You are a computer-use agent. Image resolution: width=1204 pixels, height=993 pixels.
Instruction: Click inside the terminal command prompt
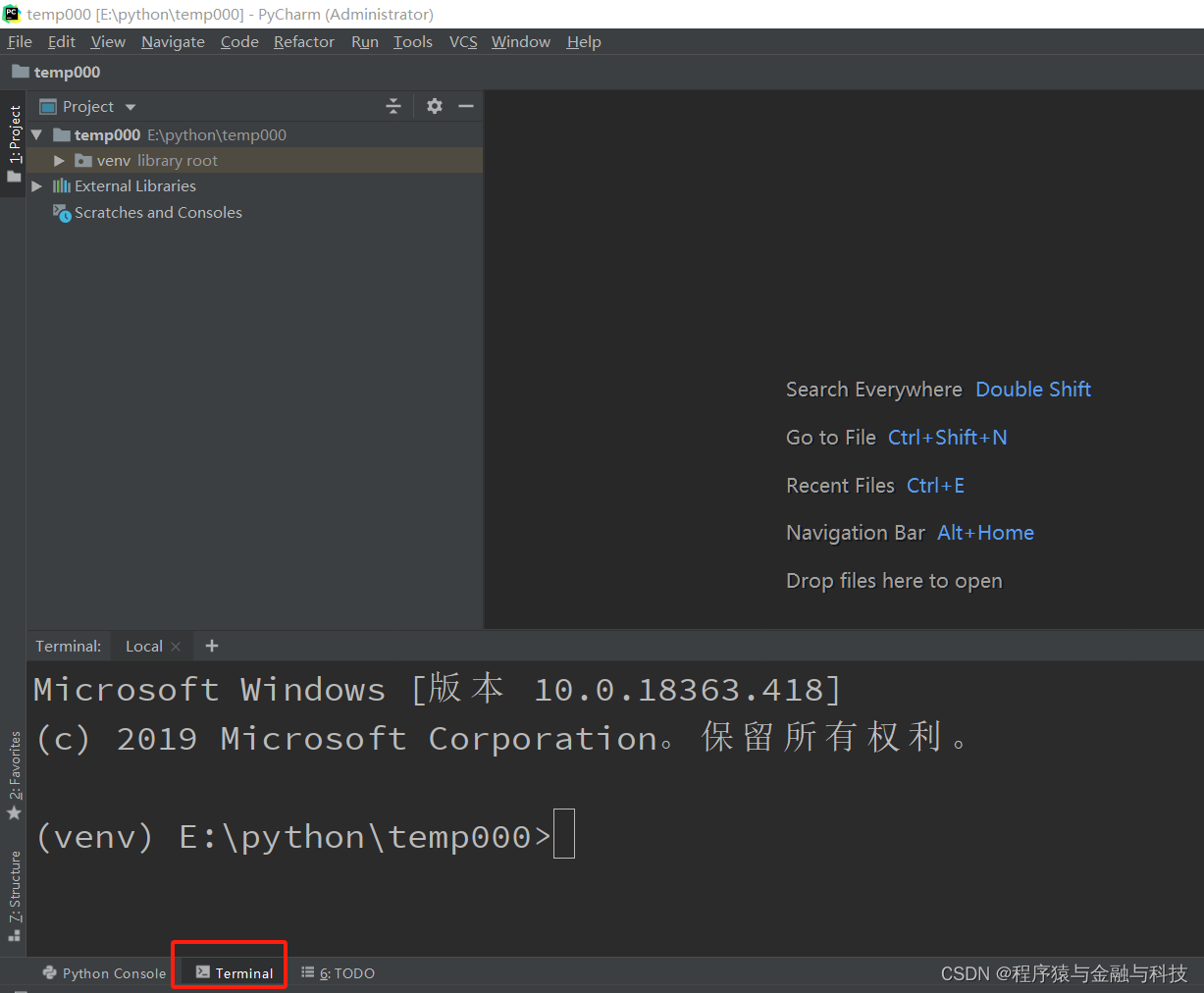(564, 834)
